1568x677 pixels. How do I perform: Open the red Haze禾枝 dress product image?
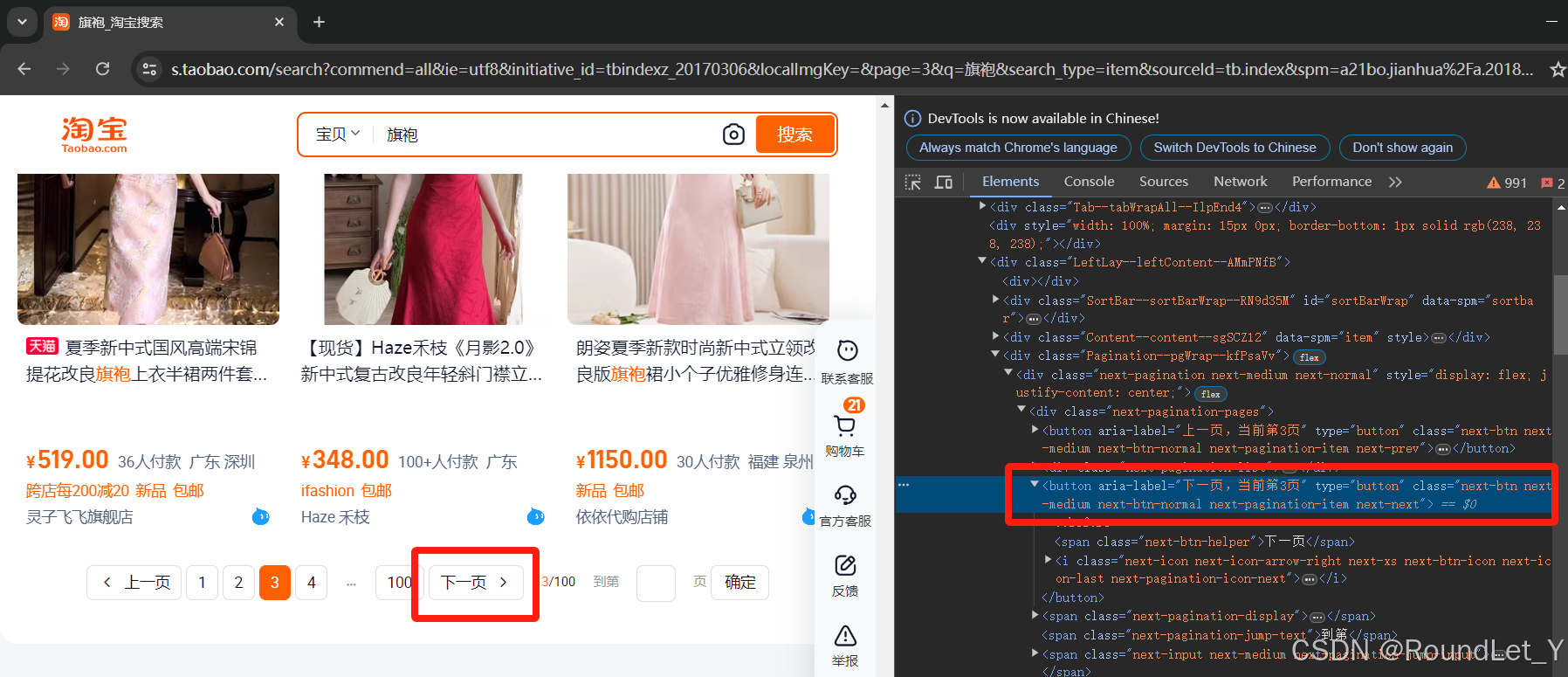coord(423,249)
